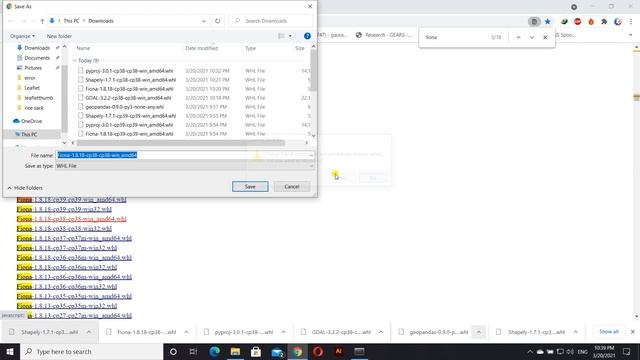Open Chrome extensions puzzle icon
This screenshot has width=640, height=360.
click(604, 21)
